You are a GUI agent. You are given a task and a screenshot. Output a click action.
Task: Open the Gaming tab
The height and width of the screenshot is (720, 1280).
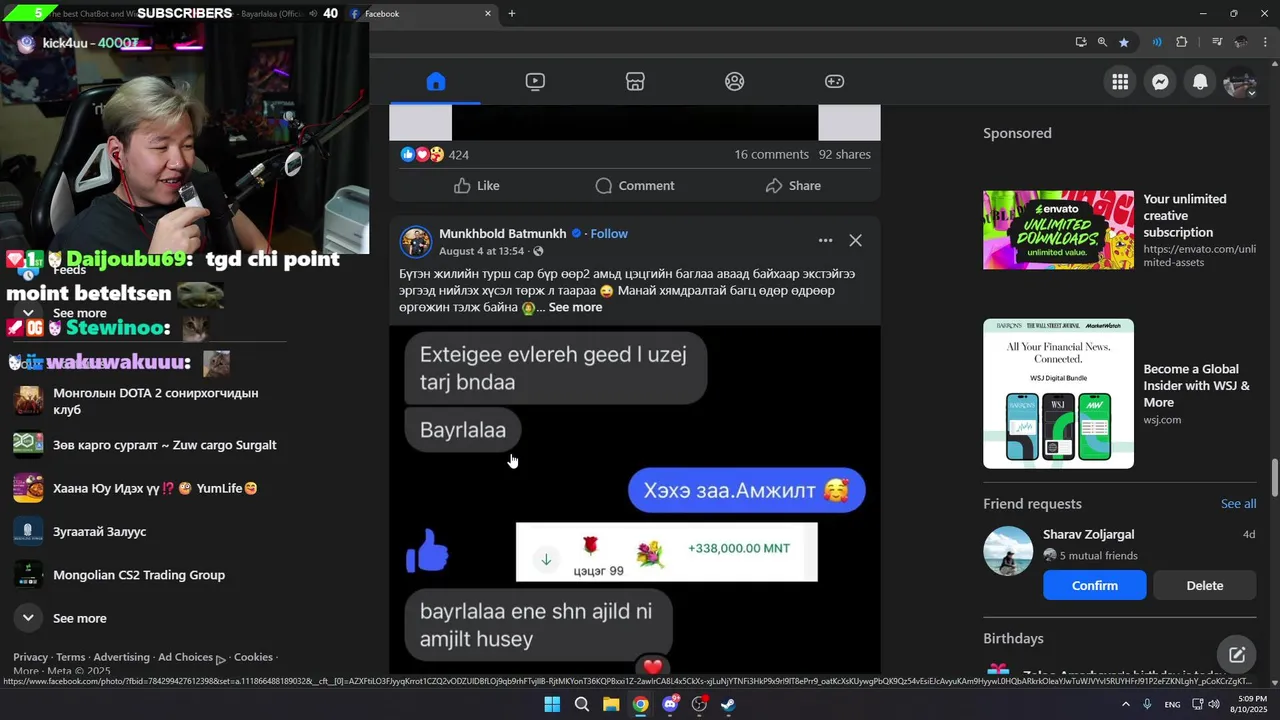pos(834,82)
